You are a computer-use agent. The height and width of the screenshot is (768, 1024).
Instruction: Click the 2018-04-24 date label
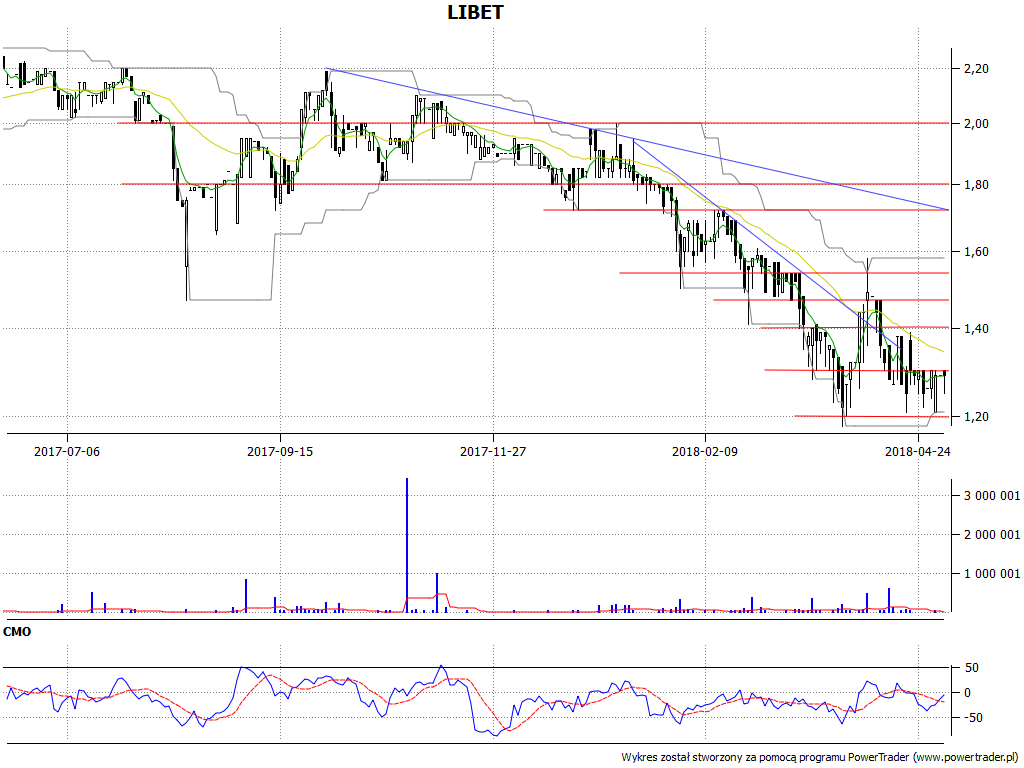[918, 451]
